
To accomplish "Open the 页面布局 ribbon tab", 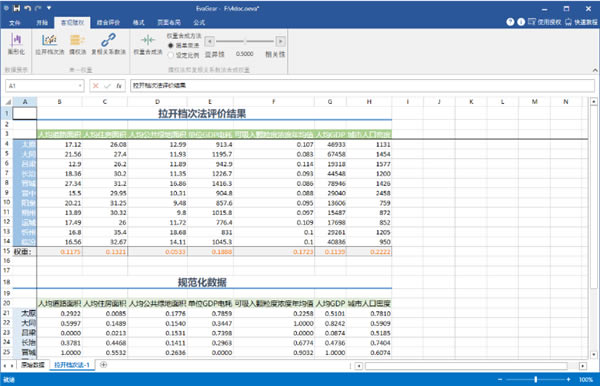I will (x=169, y=23).
